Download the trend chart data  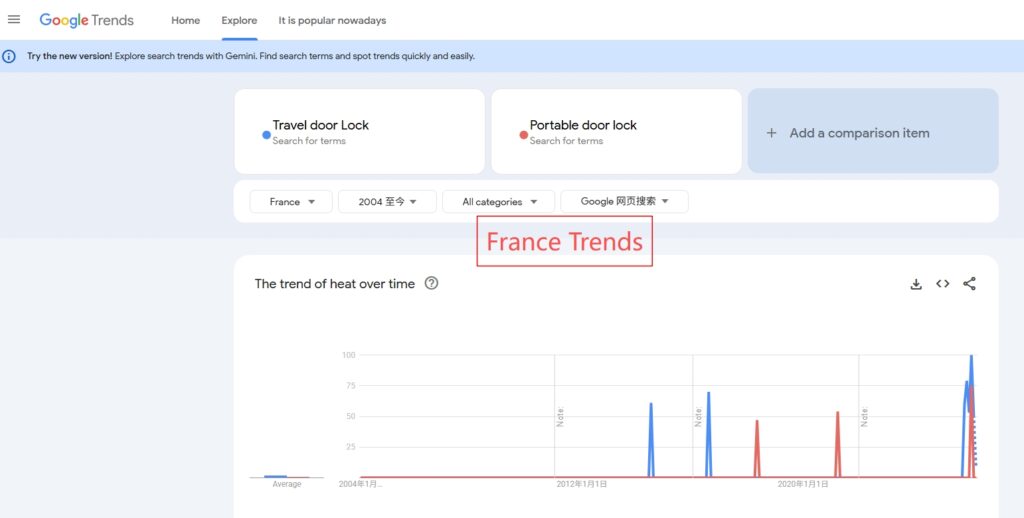pos(916,284)
